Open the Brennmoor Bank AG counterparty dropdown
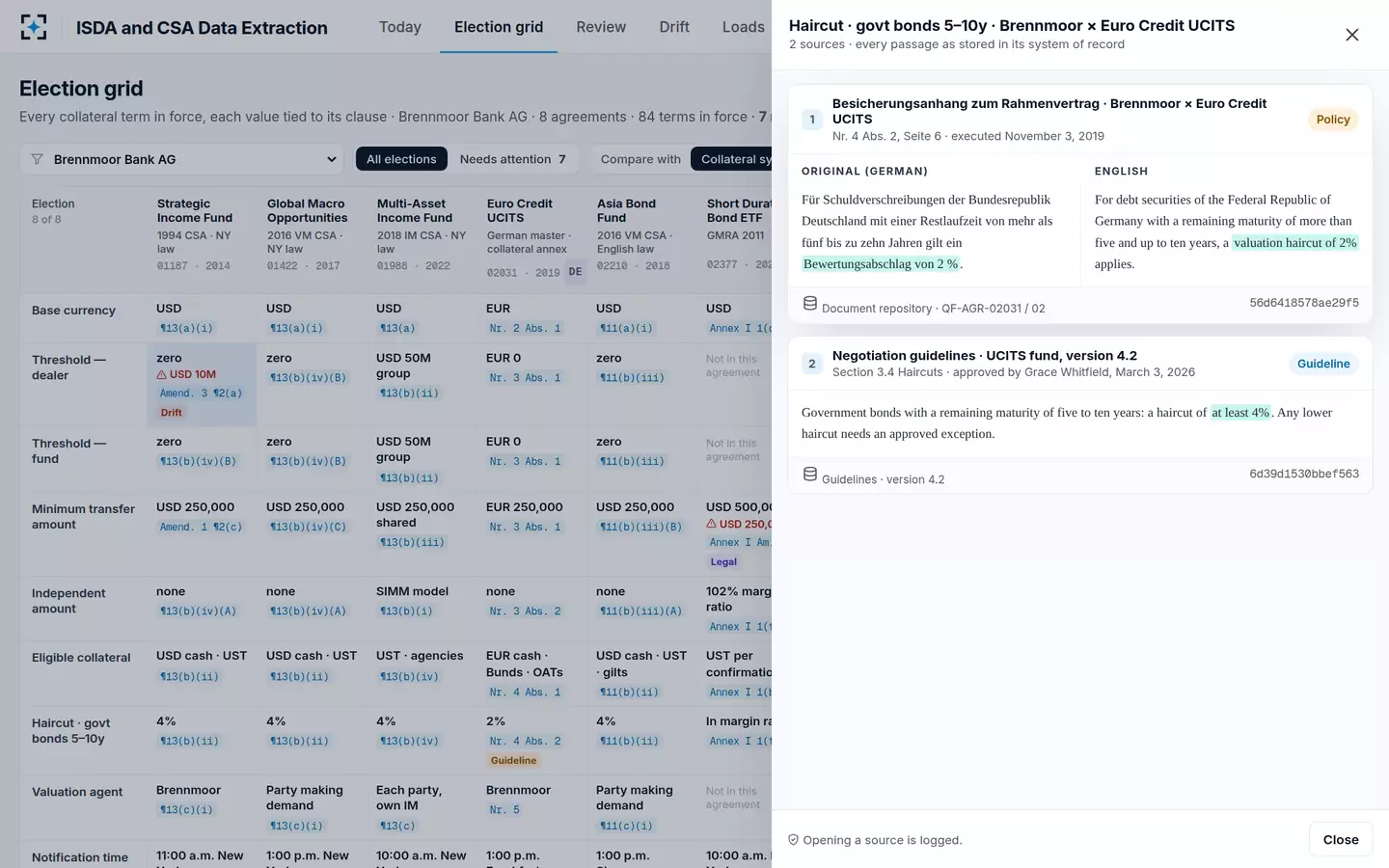 [181, 159]
